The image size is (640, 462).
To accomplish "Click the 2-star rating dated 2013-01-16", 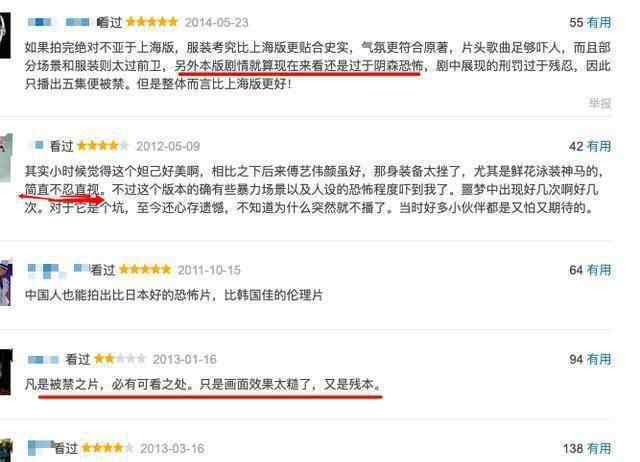I will (120, 359).
